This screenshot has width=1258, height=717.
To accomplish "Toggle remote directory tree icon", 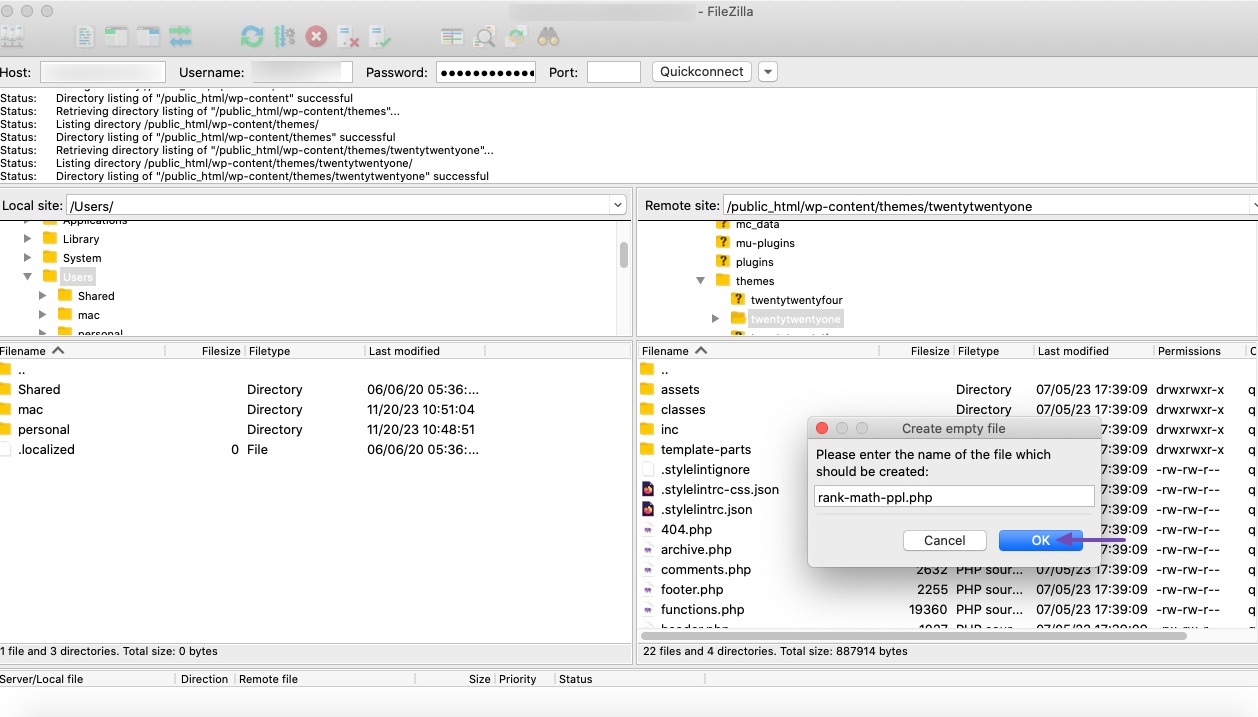I will pos(148,37).
